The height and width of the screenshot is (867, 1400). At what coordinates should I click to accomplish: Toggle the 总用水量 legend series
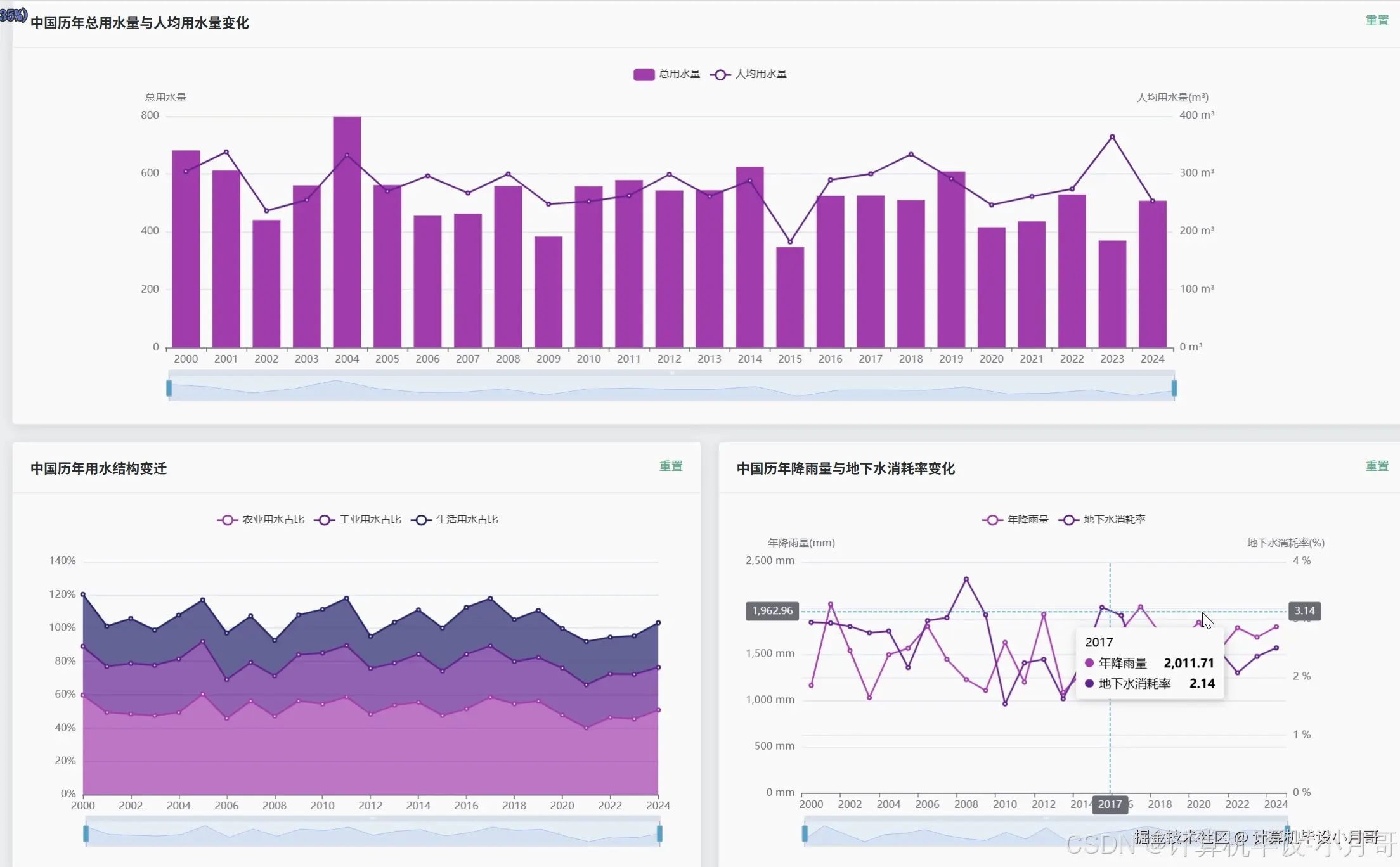pyautogui.click(x=666, y=74)
